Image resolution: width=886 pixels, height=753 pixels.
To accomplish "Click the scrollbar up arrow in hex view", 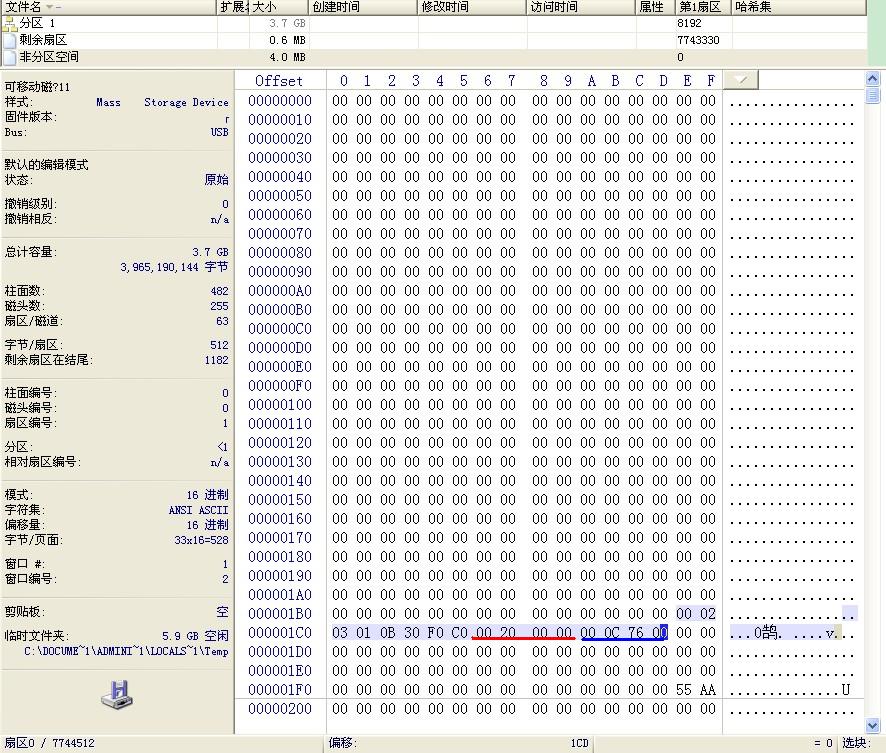I will tap(872, 79).
